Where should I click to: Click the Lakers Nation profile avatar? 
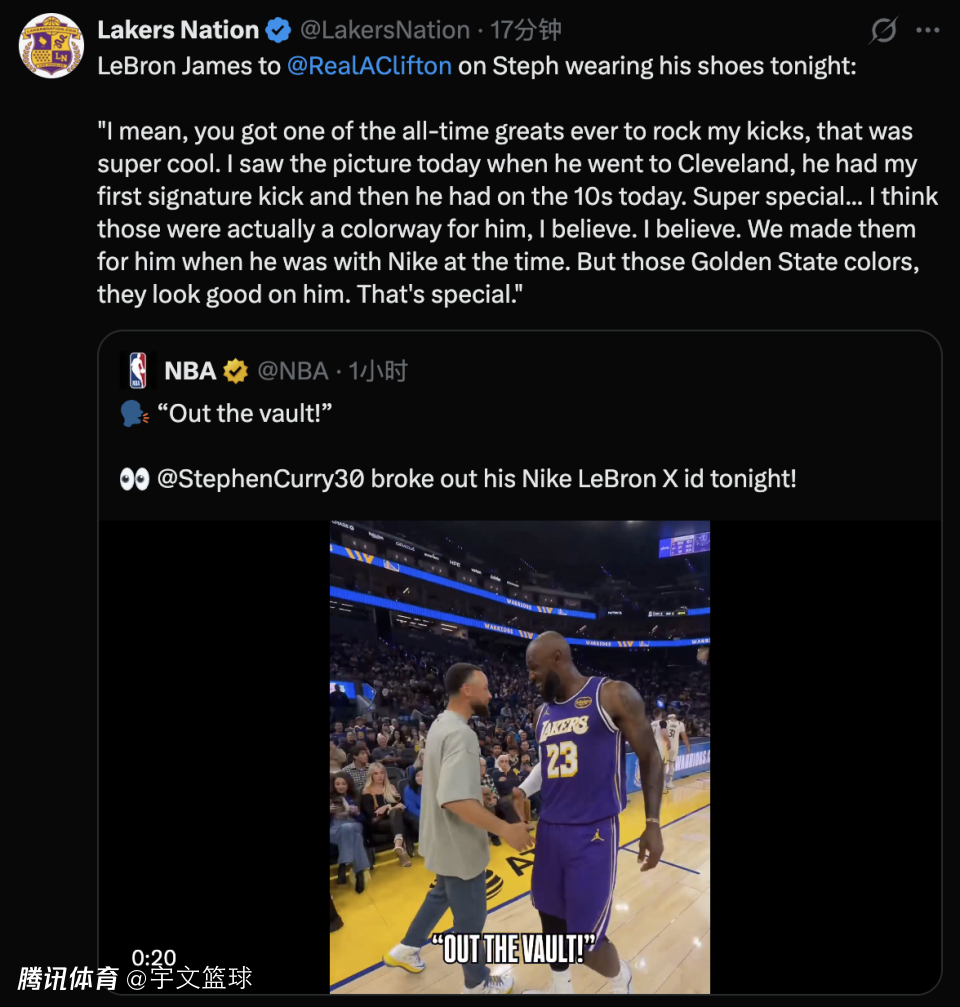tap(51, 45)
